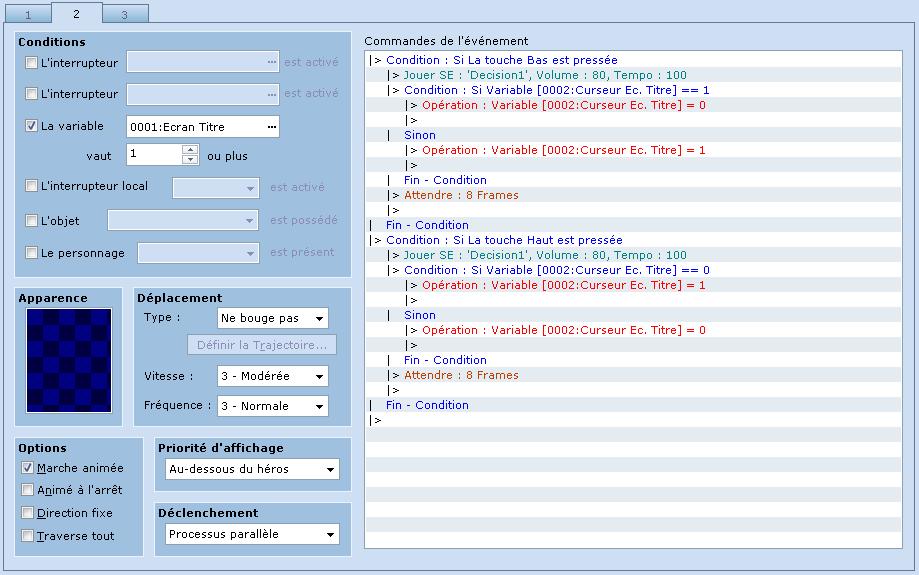Open switch picker for first L'interrupteur field

(x=271, y=62)
